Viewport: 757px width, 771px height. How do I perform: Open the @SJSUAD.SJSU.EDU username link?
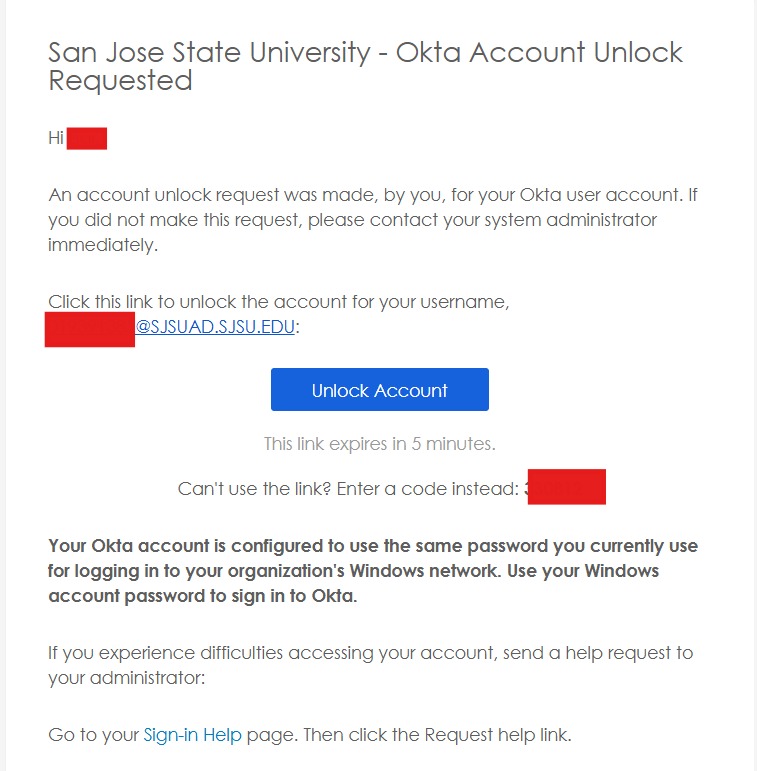click(x=215, y=327)
